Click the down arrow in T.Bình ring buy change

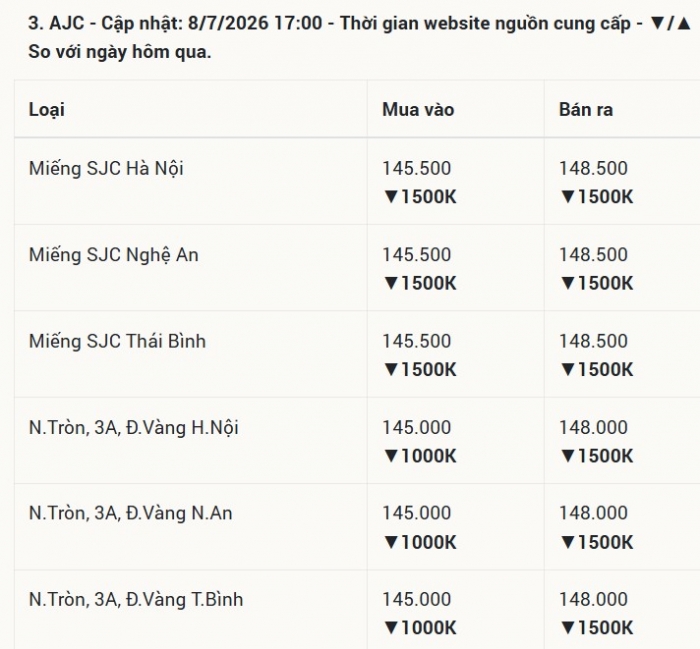pyautogui.click(x=391, y=628)
